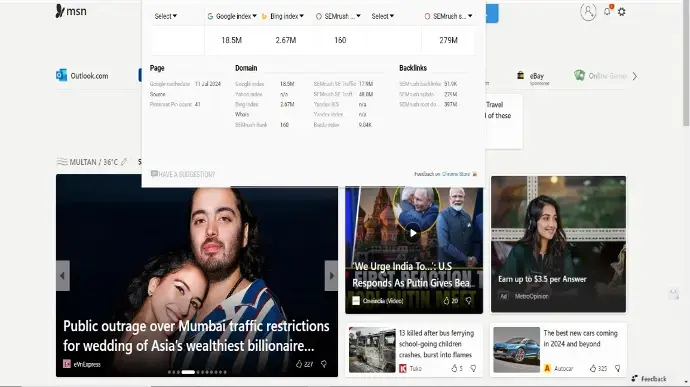Image resolution: width=690 pixels, height=387 pixels.
Task: Open the Source link under Page
Action: [x=158, y=94]
